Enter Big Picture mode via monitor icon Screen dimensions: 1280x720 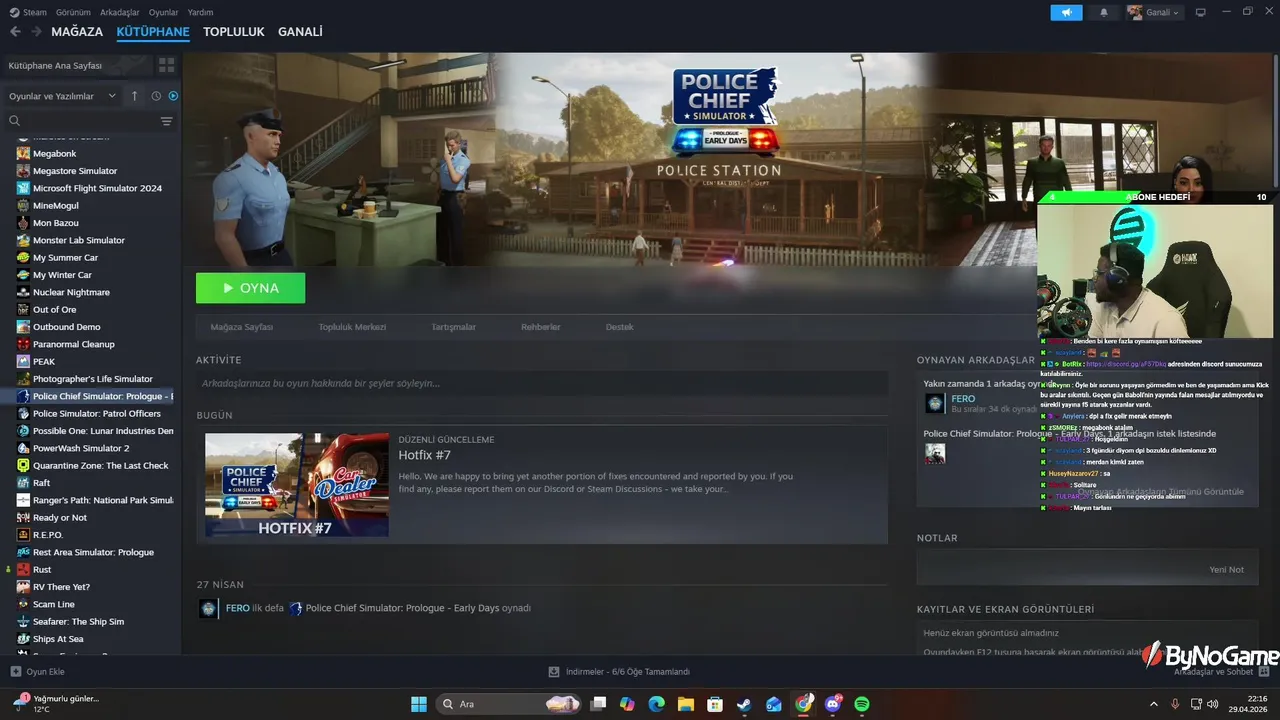pos(1201,12)
